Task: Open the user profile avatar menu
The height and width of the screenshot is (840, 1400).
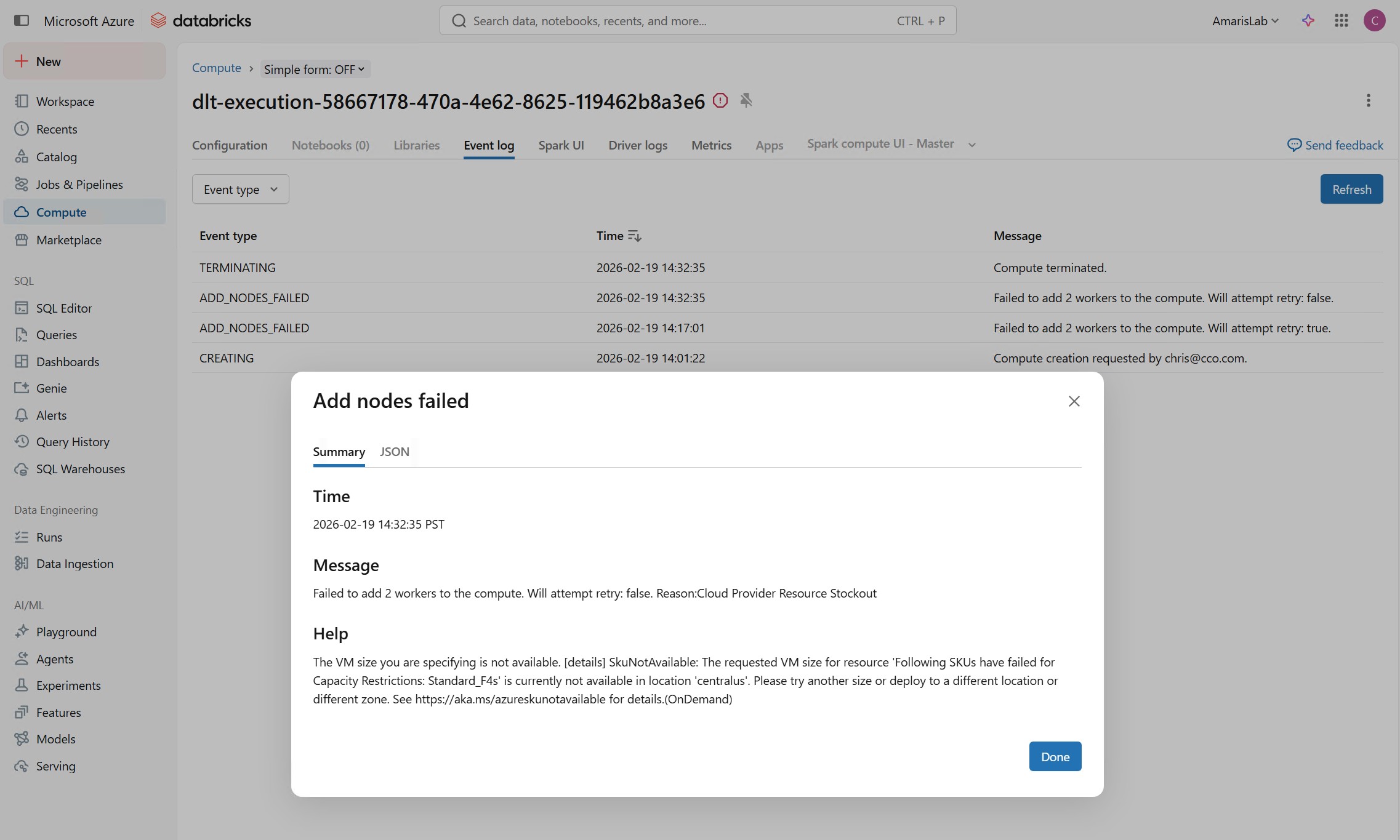Action: pos(1374,20)
